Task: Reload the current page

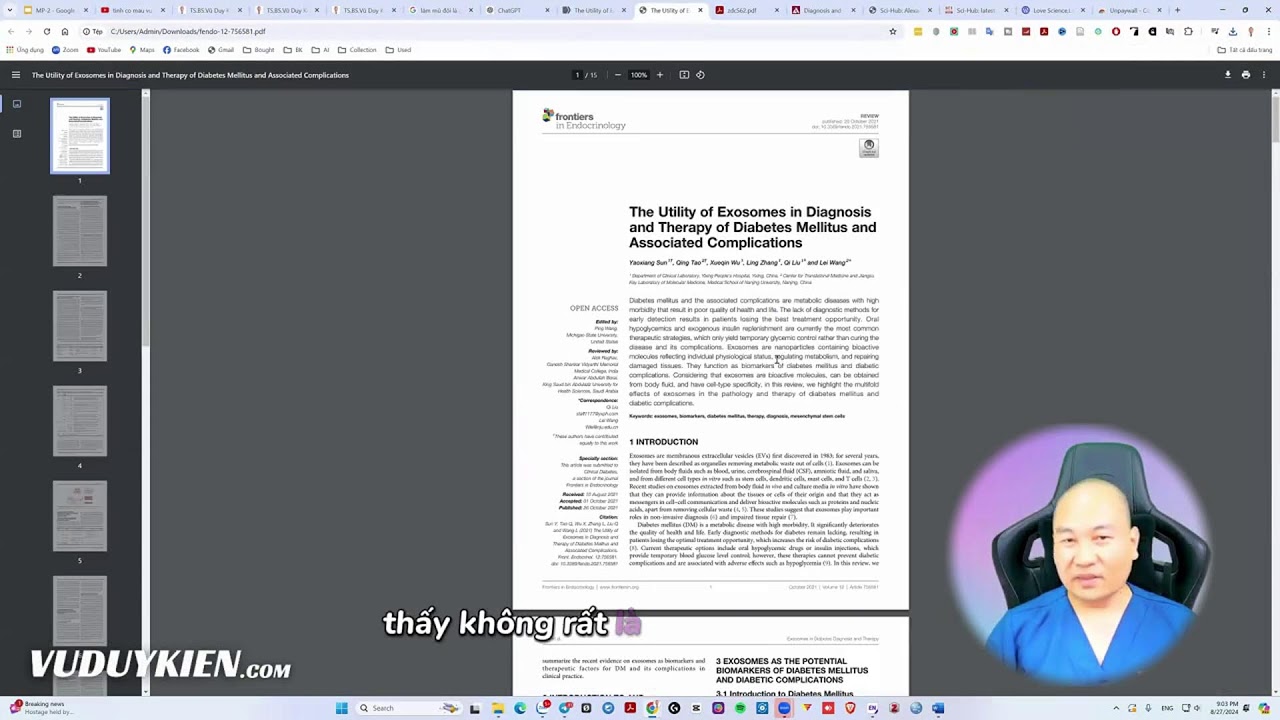Action: pos(47,31)
